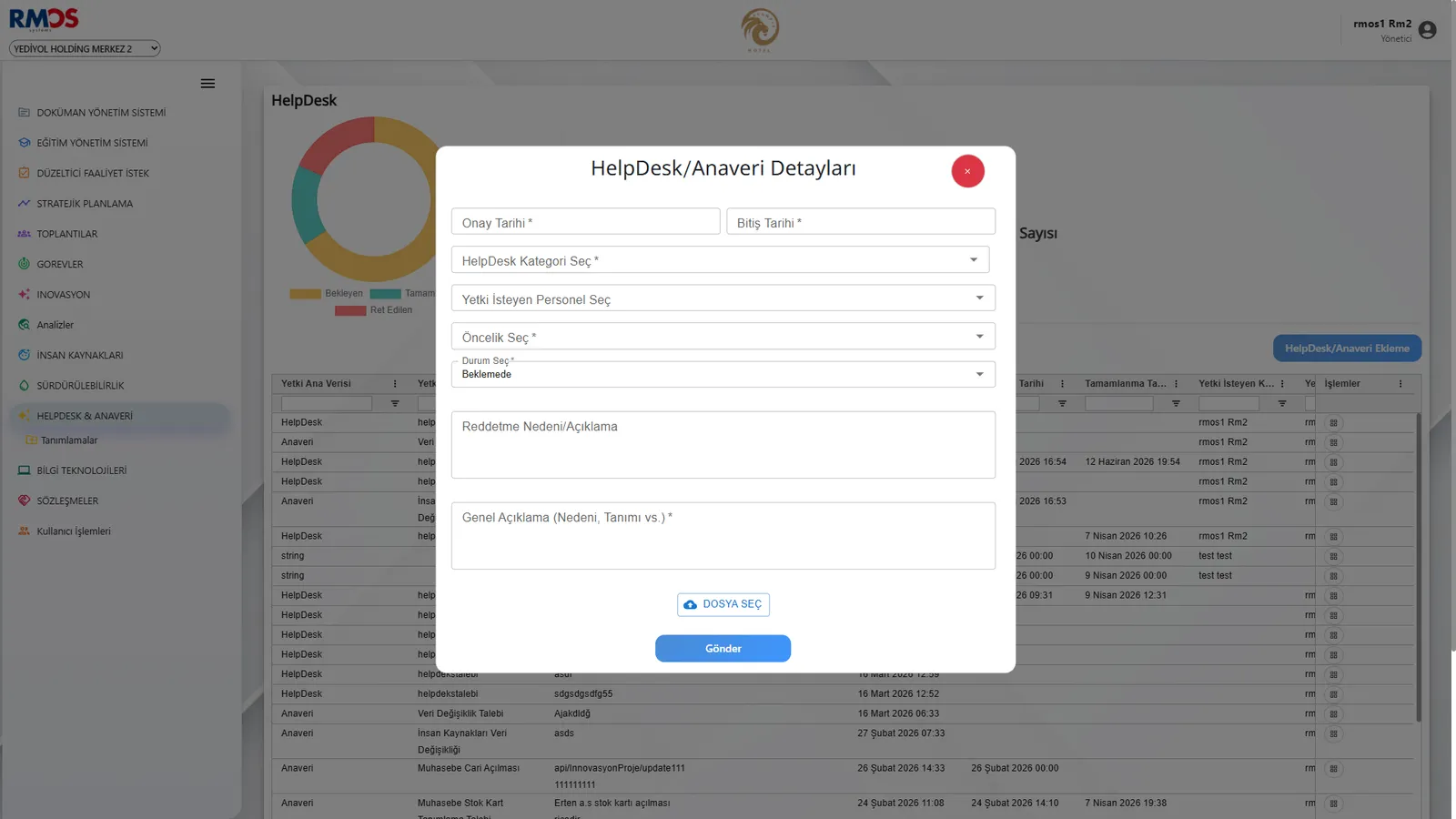Click action icon for 12 Haziran 2026 row
Screen dimensions: 1456x819
click(1333, 462)
